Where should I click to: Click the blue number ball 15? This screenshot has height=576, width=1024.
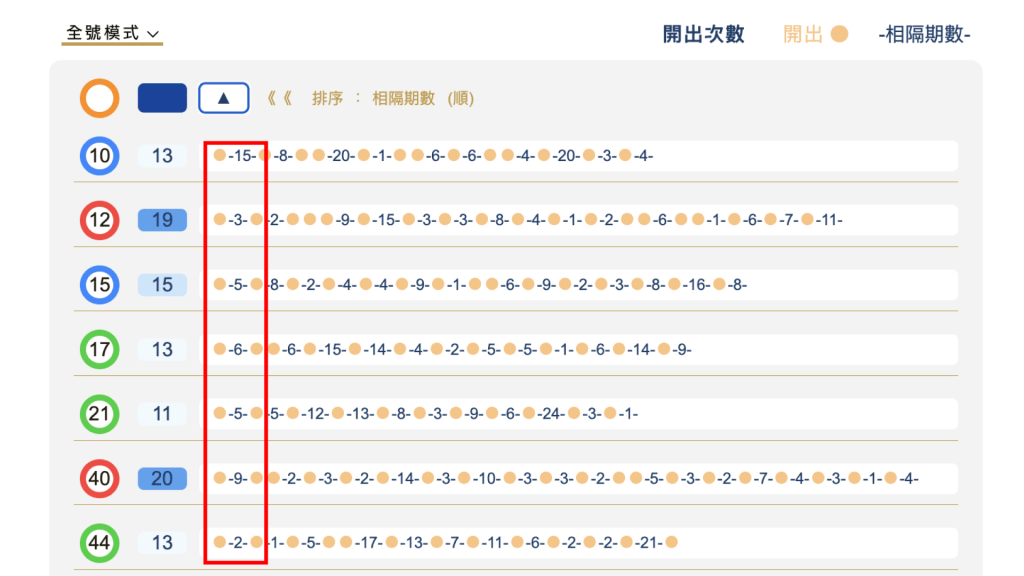tap(99, 285)
